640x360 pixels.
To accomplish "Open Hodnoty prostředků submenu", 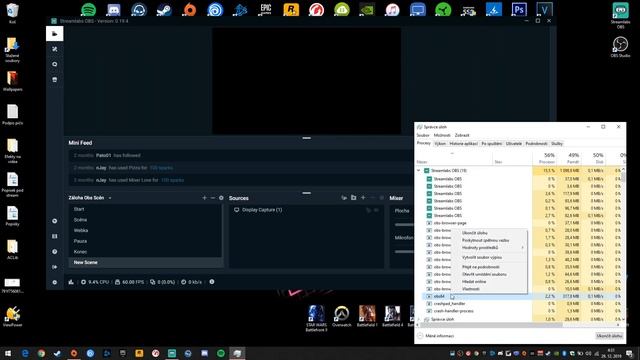I will 488,248.
